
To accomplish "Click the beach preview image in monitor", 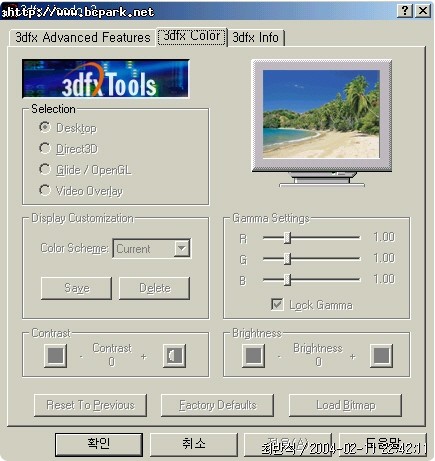I will click(x=321, y=114).
